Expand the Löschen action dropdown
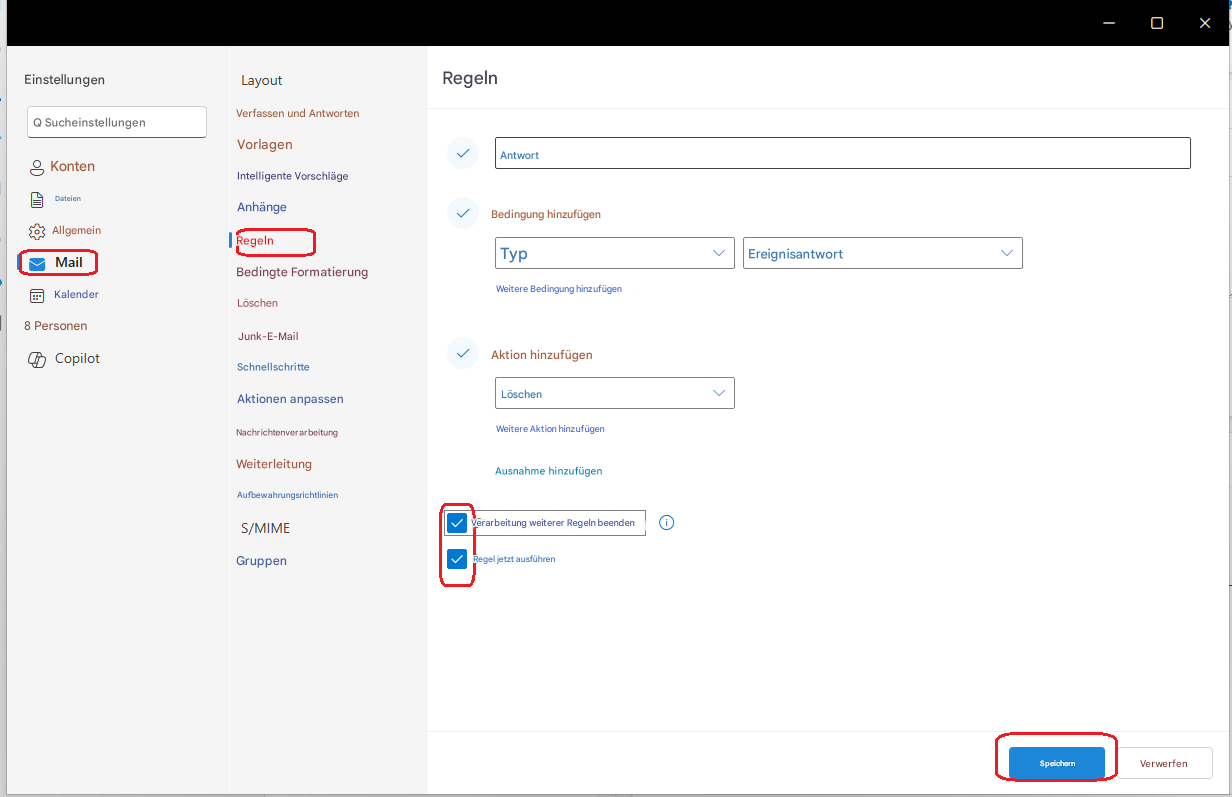This screenshot has height=797, width=1232. [615, 393]
